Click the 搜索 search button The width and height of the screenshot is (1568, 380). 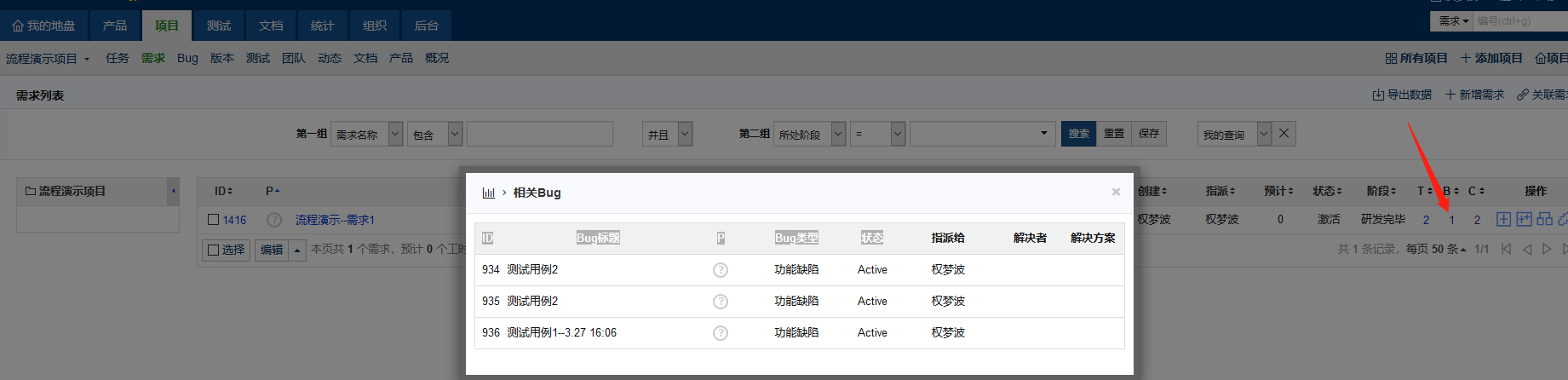click(1079, 134)
